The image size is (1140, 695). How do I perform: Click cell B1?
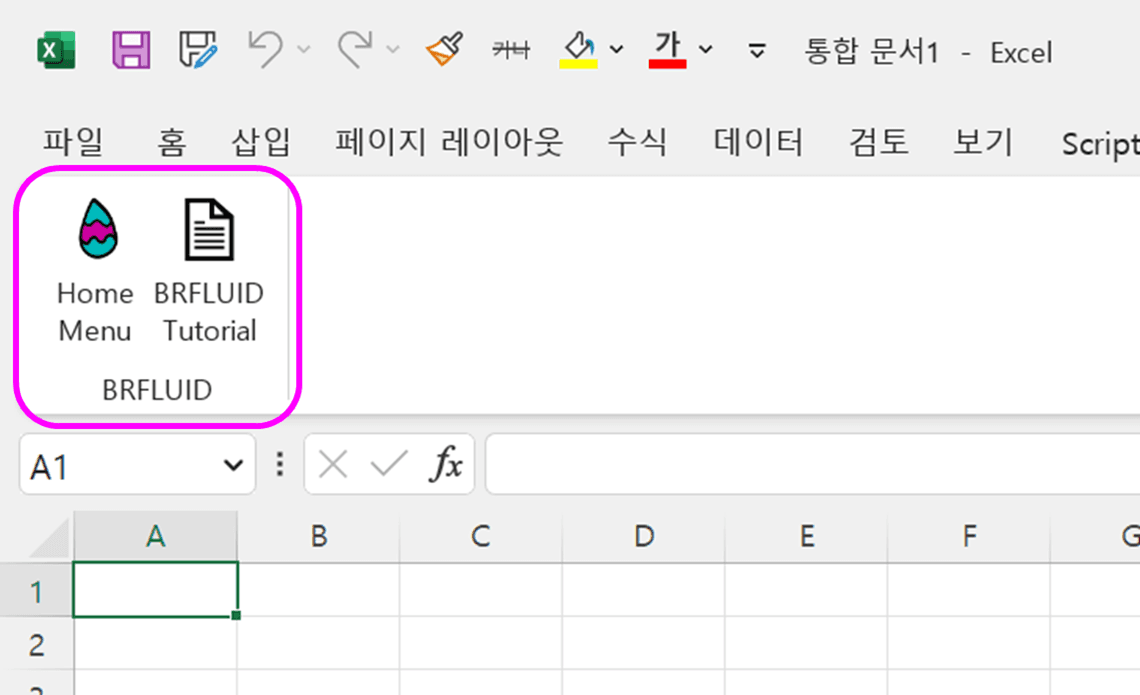click(318, 590)
